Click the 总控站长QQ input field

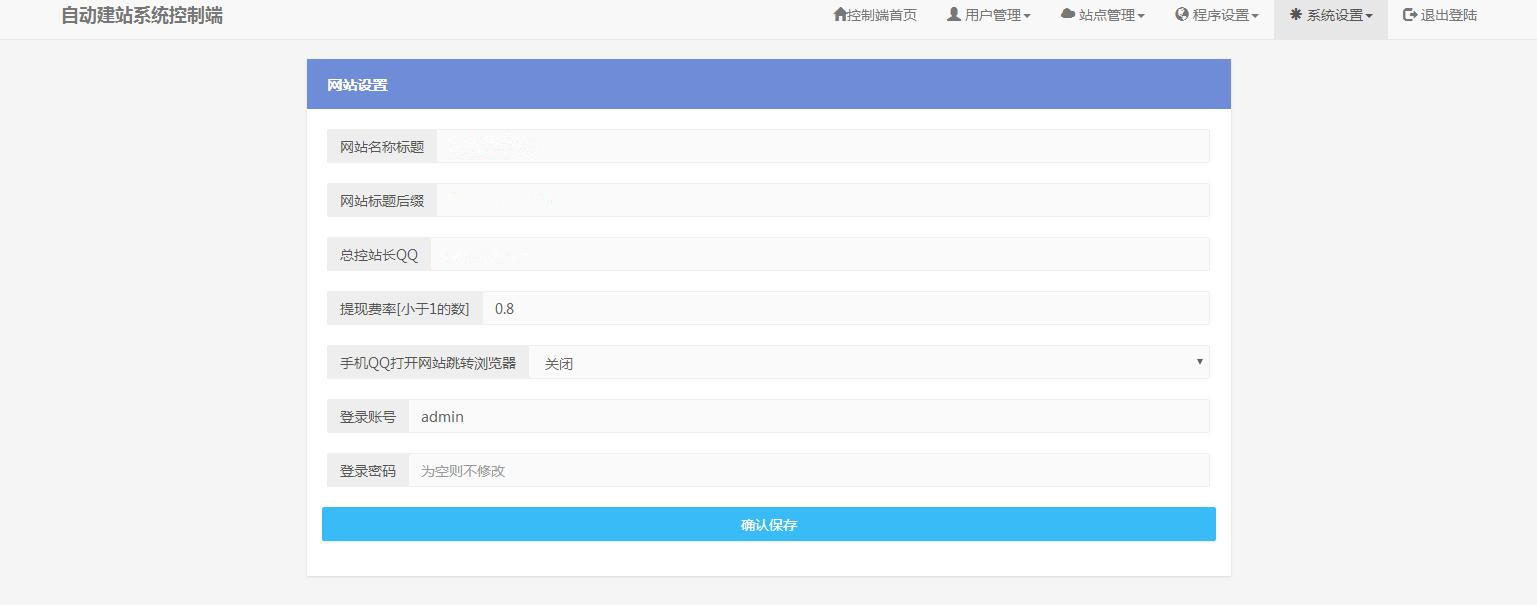(820, 254)
